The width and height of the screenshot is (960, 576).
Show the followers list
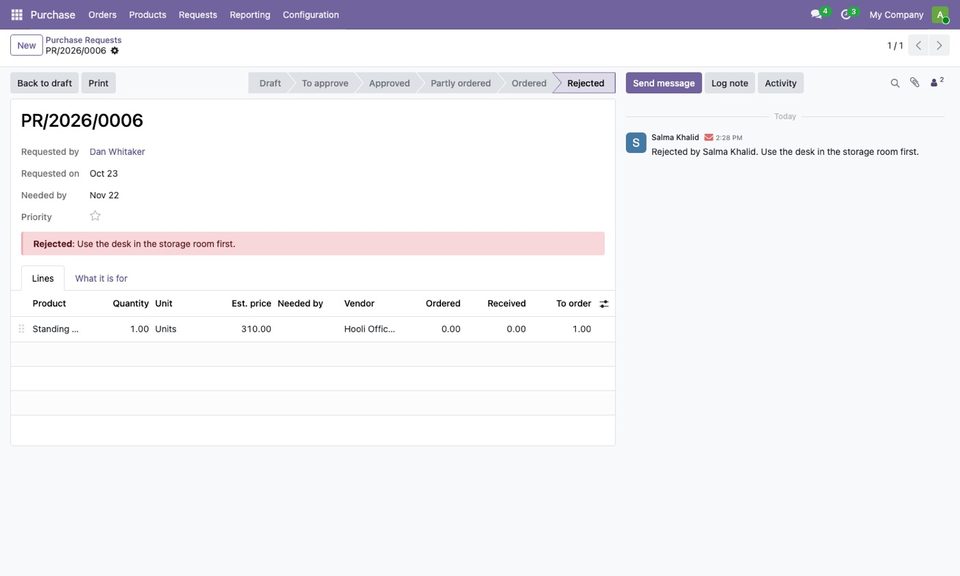tap(937, 82)
